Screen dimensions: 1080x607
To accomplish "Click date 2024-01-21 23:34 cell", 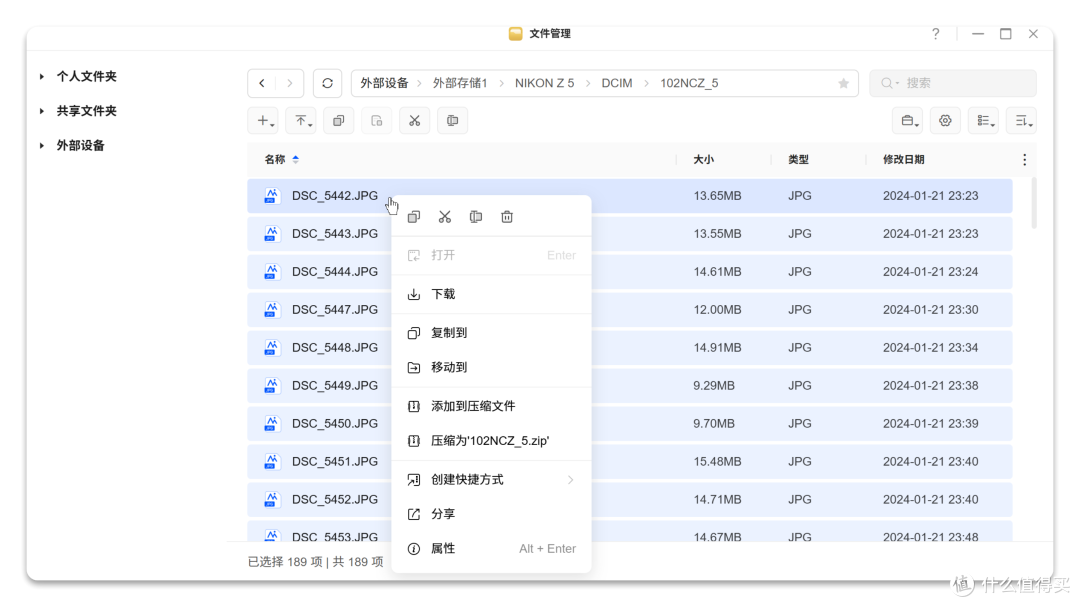I will [x=931, y=348].
